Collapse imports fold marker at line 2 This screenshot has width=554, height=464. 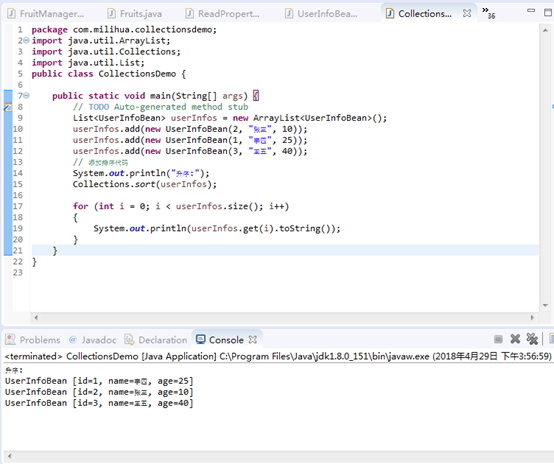(x=26, y=41)
